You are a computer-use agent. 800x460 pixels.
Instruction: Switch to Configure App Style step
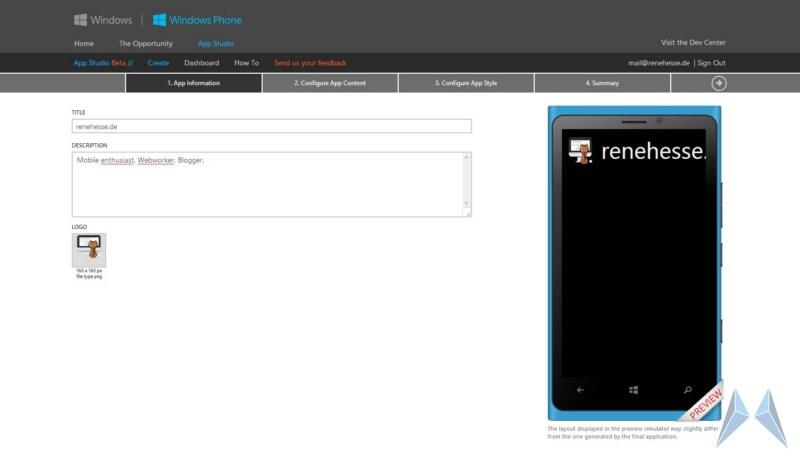pyautogui.click(x=466, y=83)
